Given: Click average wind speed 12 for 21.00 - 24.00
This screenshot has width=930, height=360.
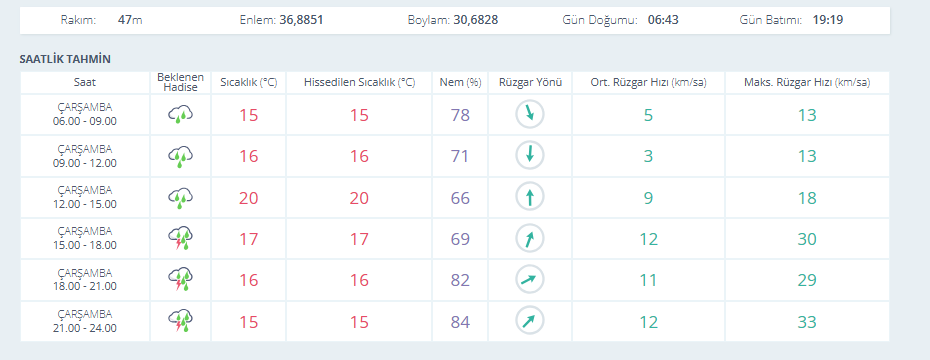Looking at the screenshot, I should 648,322.
